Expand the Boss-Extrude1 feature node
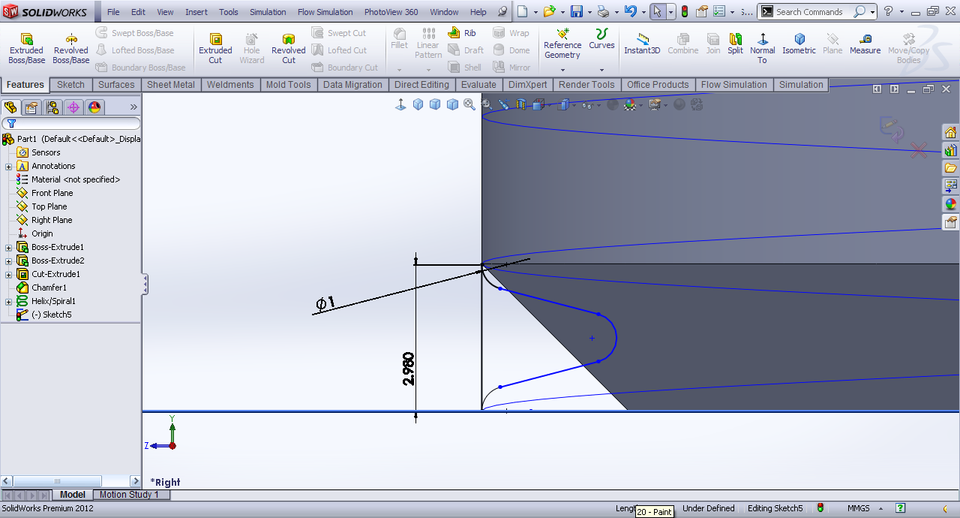The width and height of the screenshot is (960, 518). [9, 248]
